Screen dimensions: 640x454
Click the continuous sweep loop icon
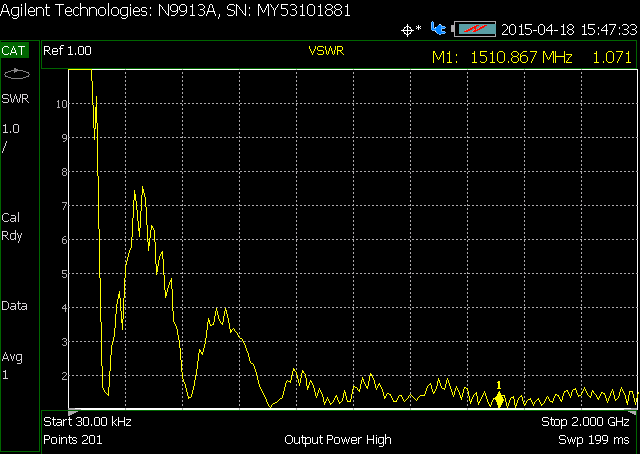tap(17, 74)
